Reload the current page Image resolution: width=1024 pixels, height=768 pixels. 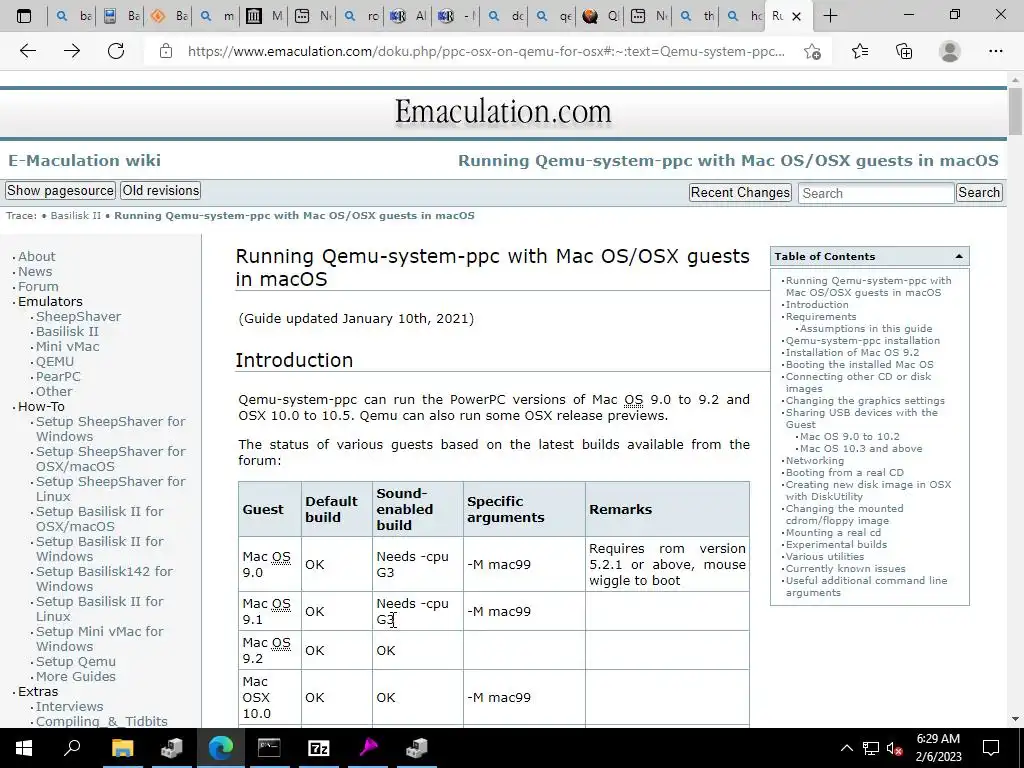click(x=116, y=51)
